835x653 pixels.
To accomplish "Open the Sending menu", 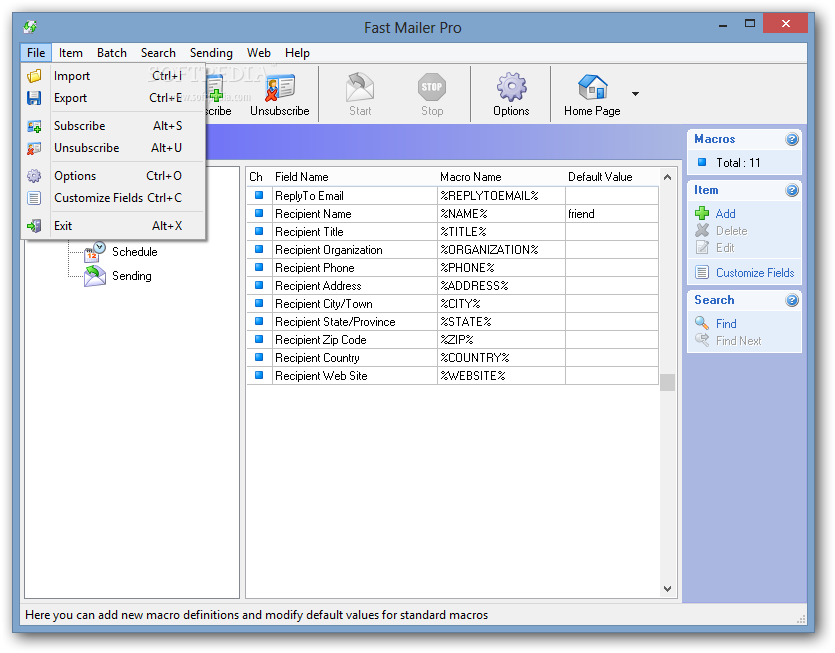I will [x=211, y=53].
